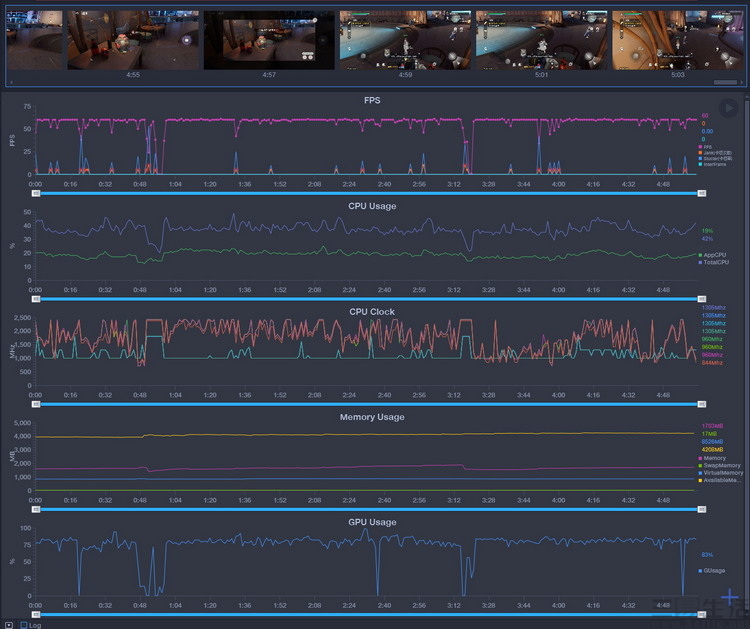This screenshot has width=750, height=629.
Task: Click the right range handle under the FPS chart
Action: pyautogui.click(x=702, y=193)
